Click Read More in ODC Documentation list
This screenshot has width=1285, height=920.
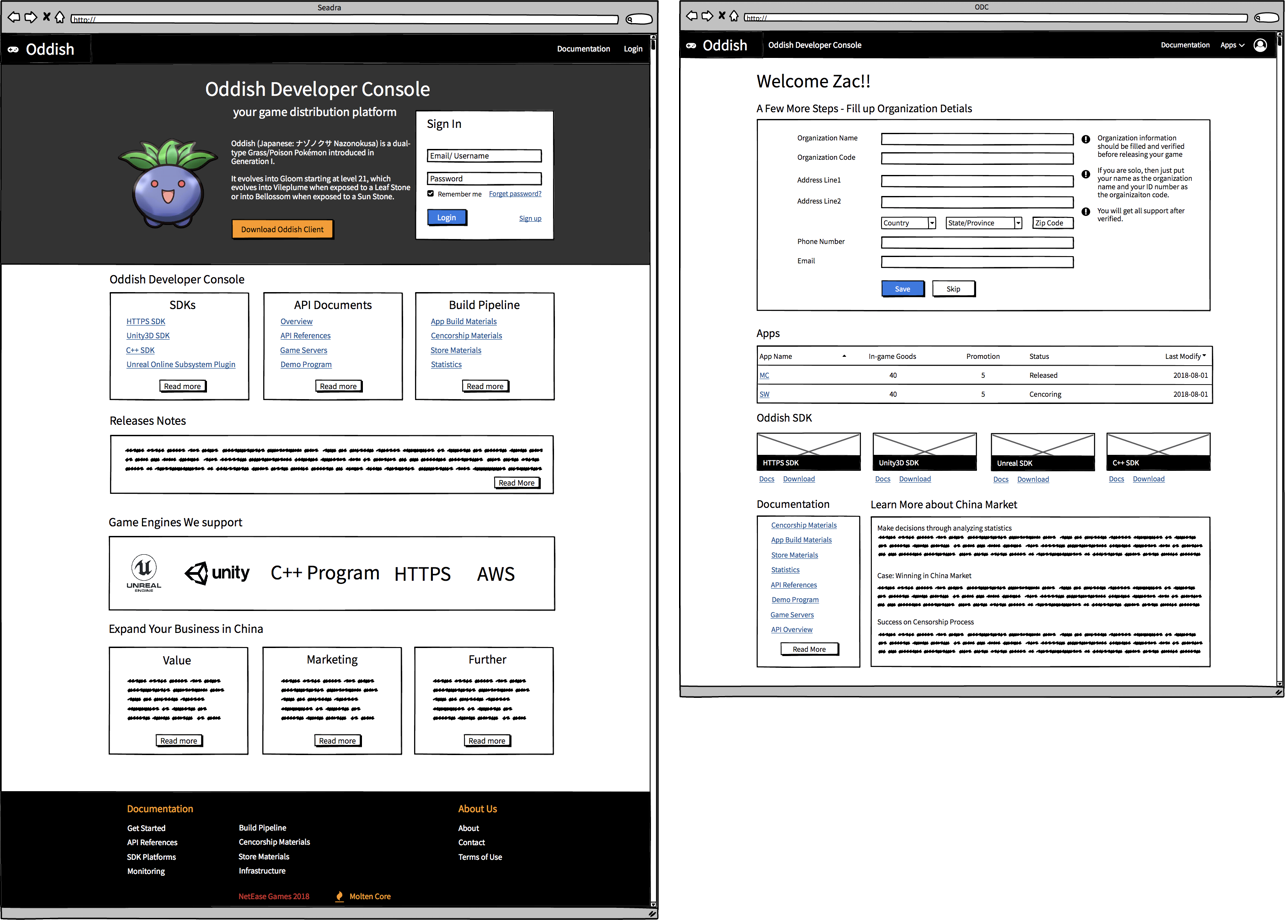pos(809,649)
